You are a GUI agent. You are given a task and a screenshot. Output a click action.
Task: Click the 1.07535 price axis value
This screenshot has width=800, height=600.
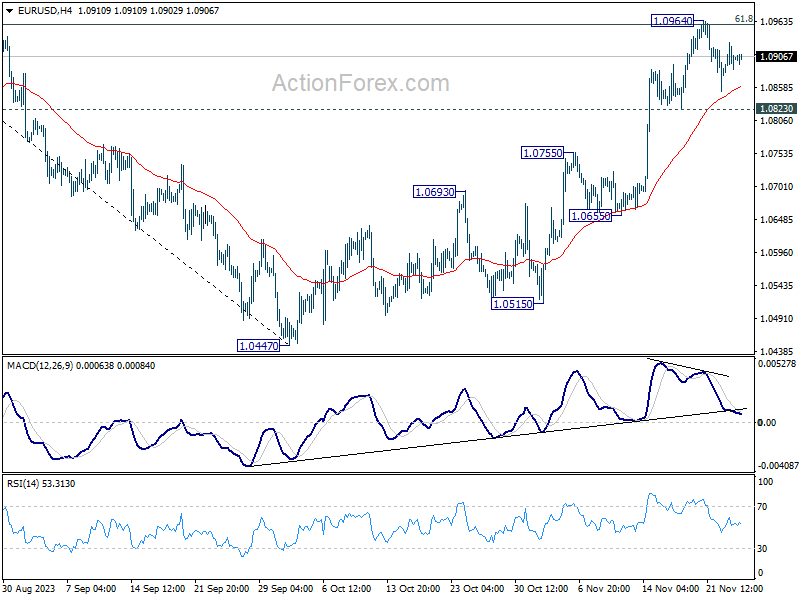tap(777, 154)
